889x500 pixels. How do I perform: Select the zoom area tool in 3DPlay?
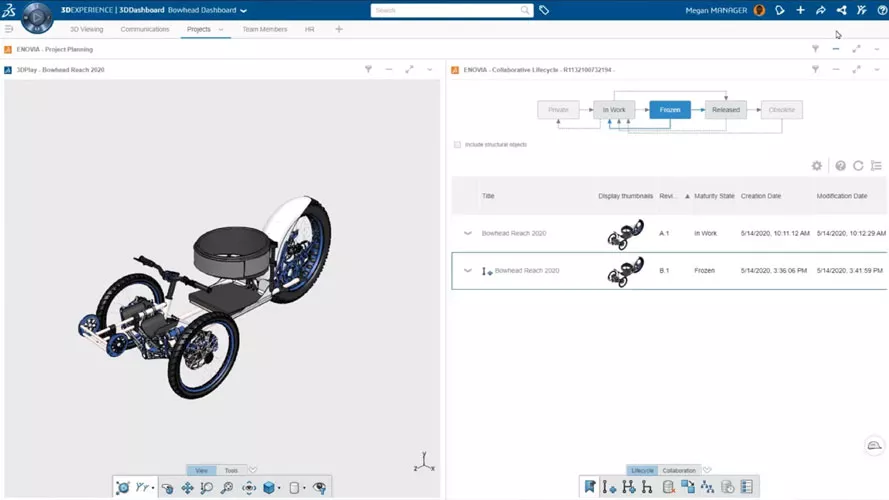[207, 488]
